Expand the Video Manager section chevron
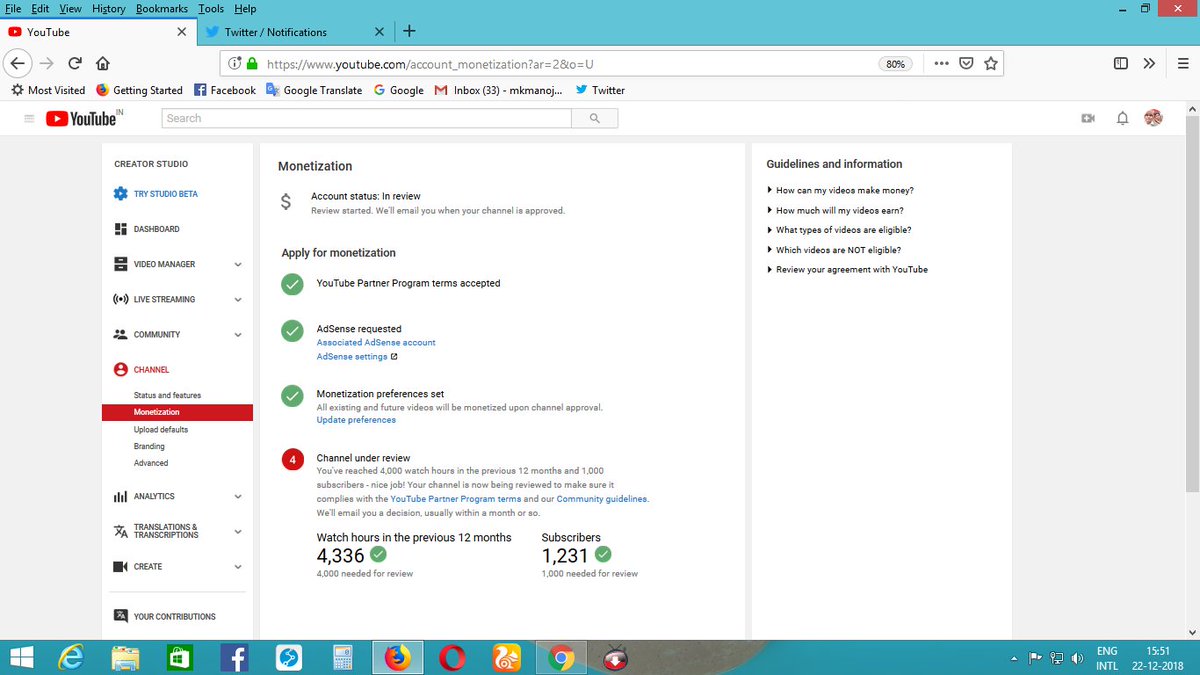 coord(238,265)
